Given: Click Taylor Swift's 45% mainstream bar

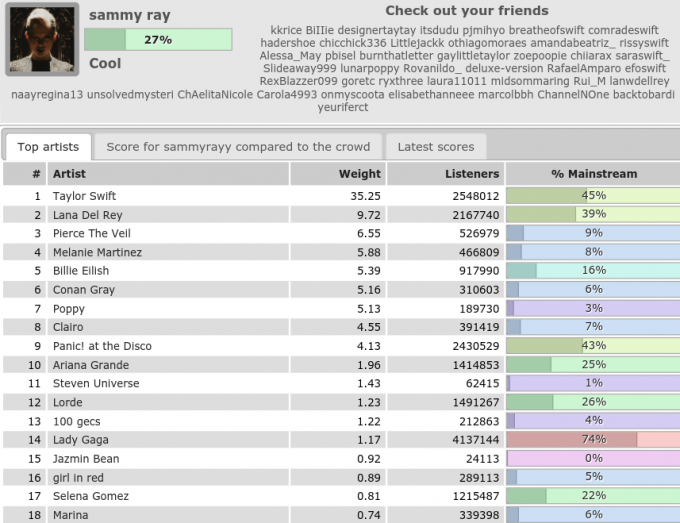Looking at the screenshot, I should coord(593,196).
